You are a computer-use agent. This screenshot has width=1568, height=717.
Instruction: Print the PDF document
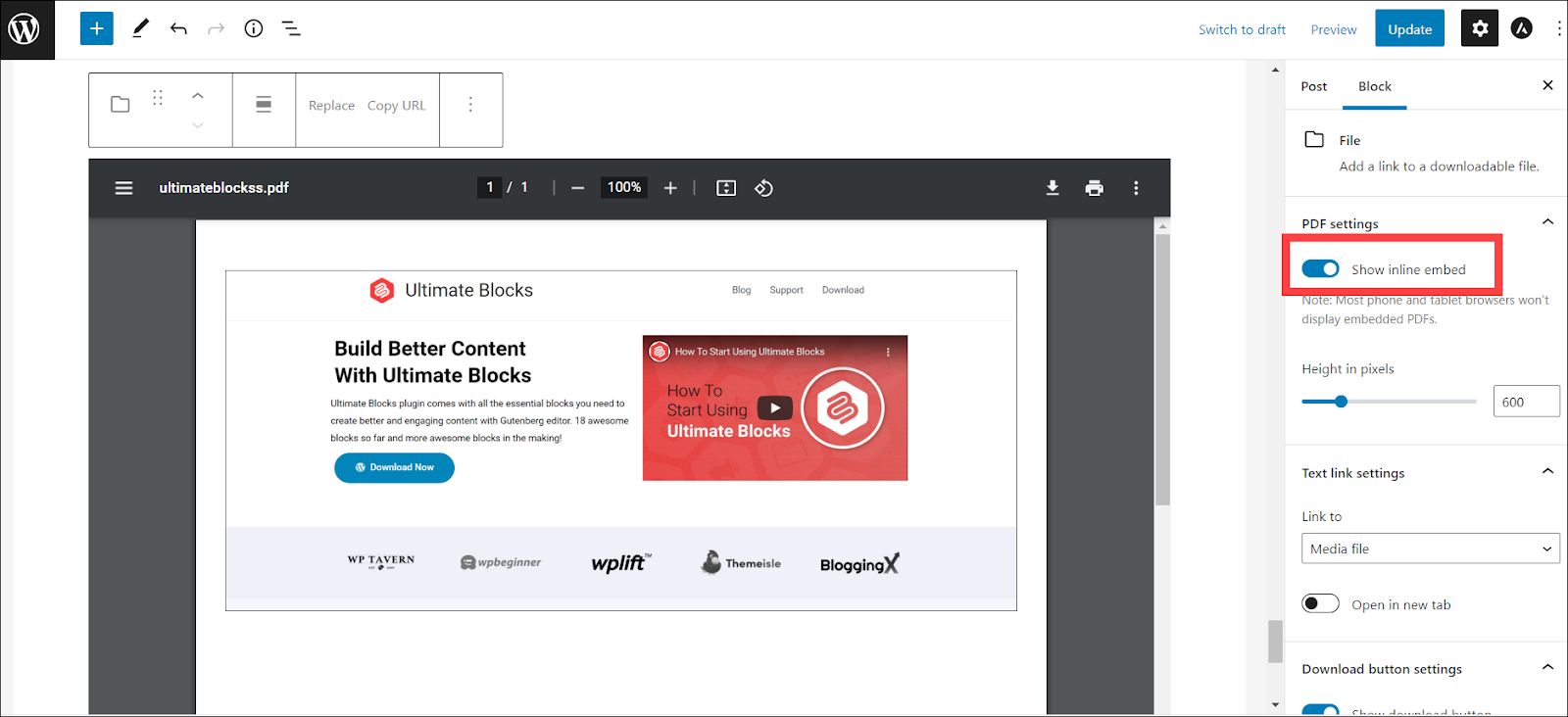(1095, 188)
